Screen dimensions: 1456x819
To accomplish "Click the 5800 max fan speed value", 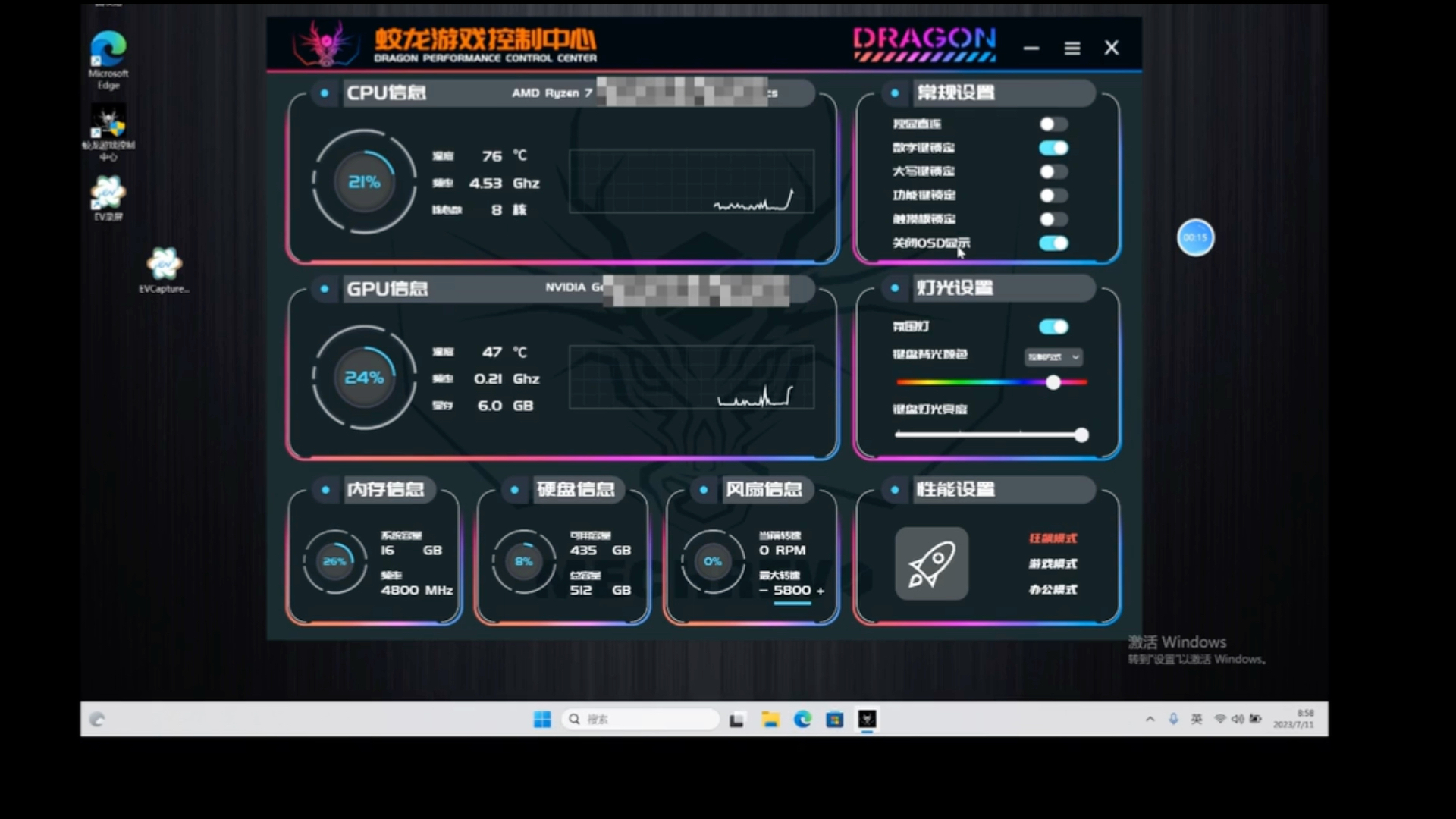I will pyautogui.click(x=792, y=590).
